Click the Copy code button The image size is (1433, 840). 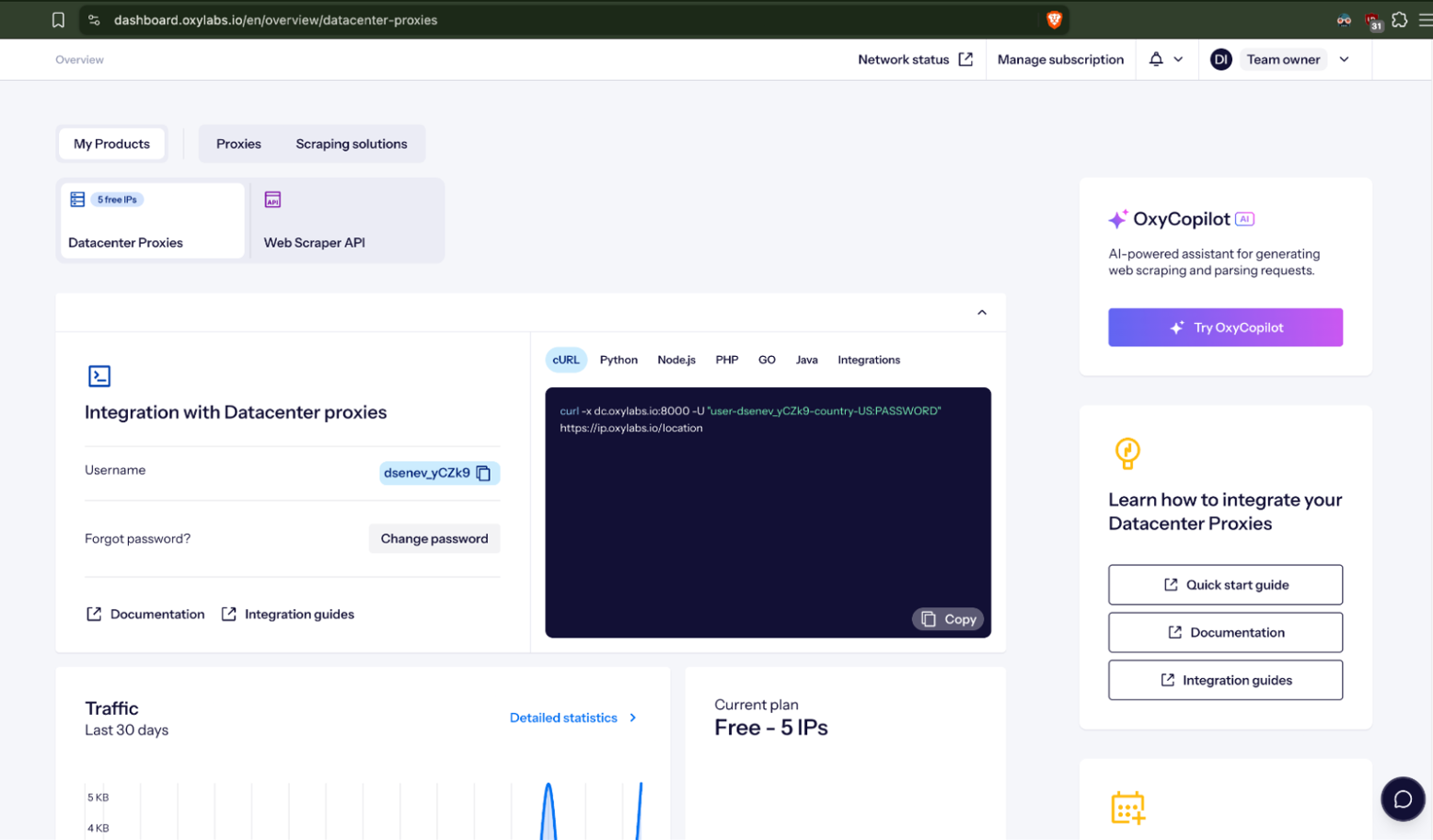tap(948, 619)
